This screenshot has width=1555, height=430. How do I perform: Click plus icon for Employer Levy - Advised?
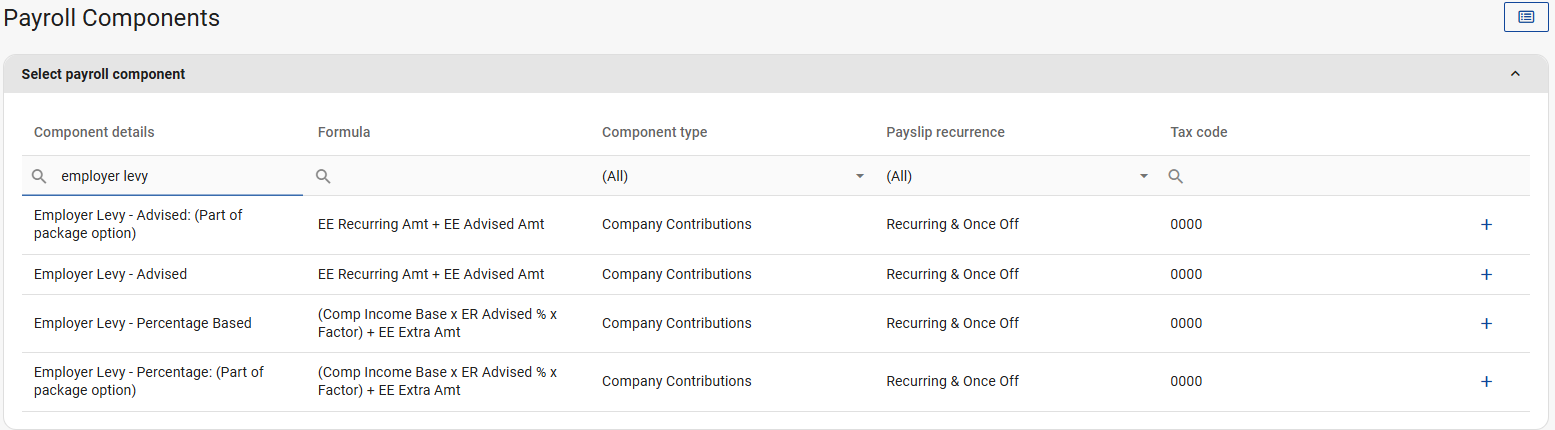coord(1485,275)
